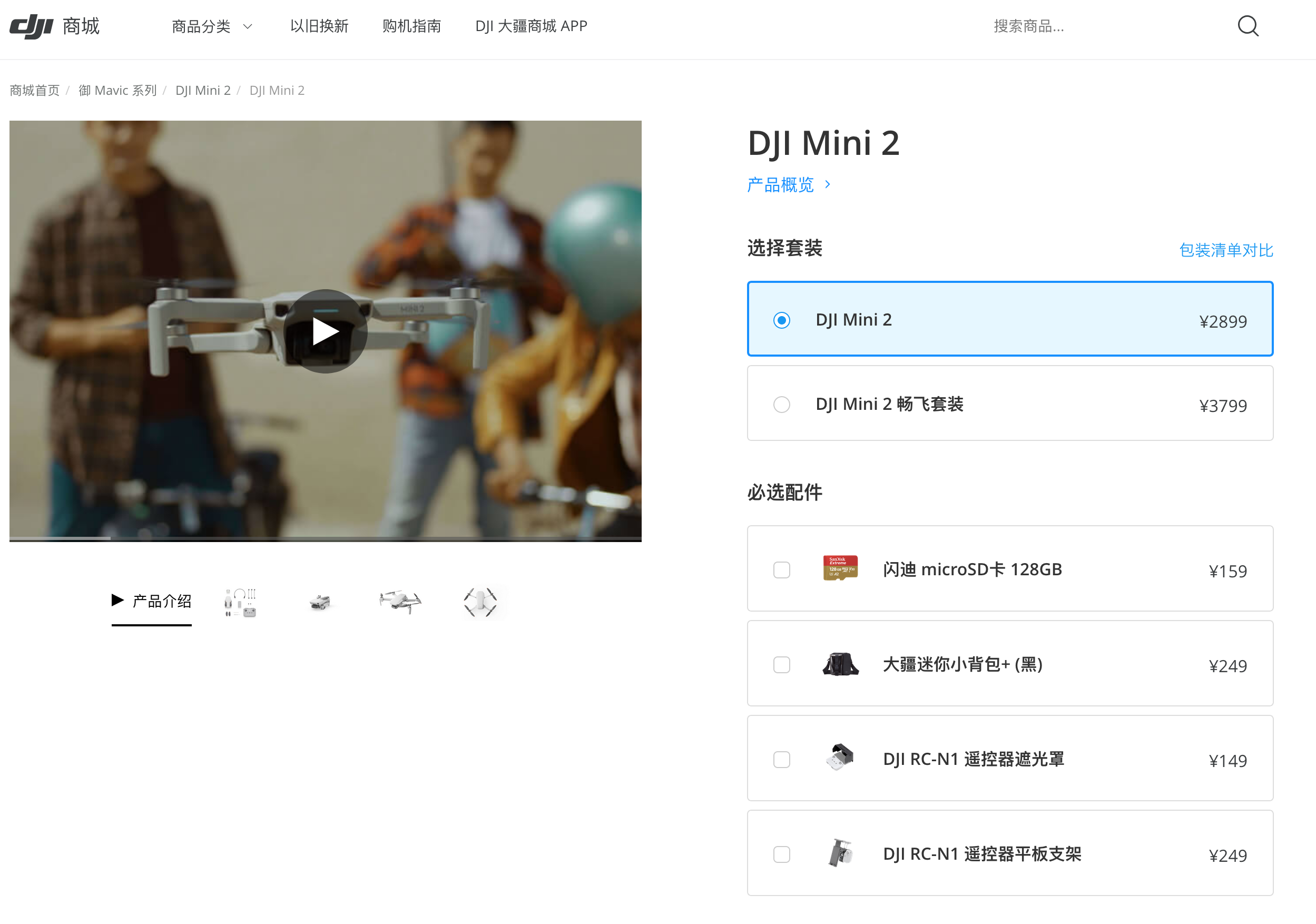Select the folded drone thumbnail
This screenshot has width=1316, height=924.
coord(320,603)
